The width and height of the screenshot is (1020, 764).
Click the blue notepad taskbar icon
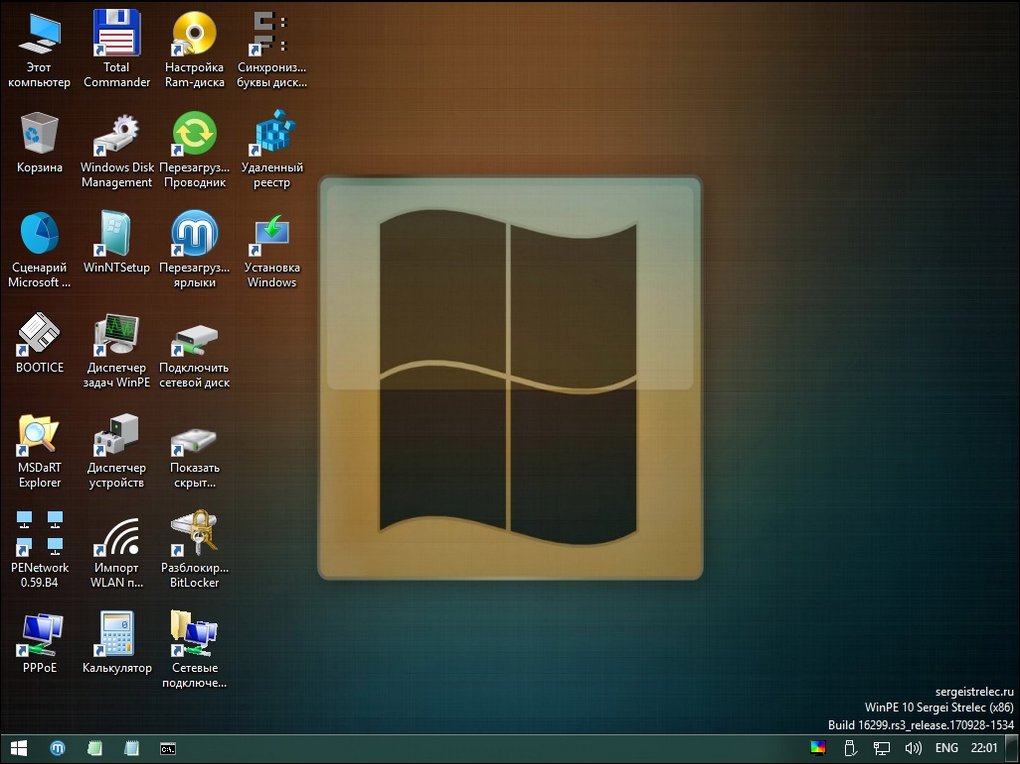[x=131, y=748]
